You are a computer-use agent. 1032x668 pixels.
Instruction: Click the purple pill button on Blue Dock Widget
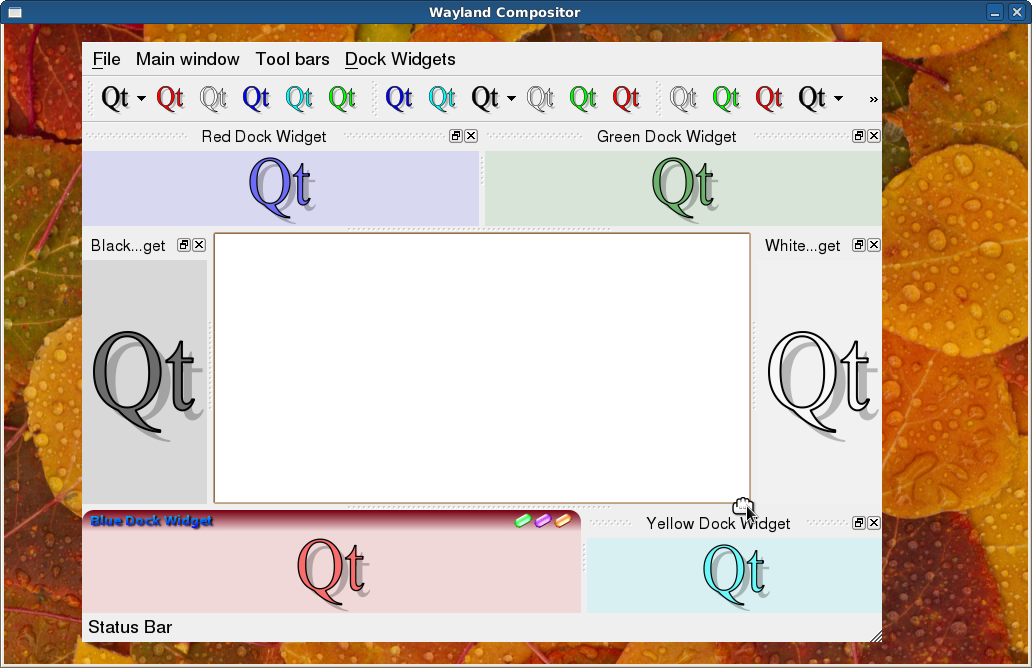click(x=543, y=521)
